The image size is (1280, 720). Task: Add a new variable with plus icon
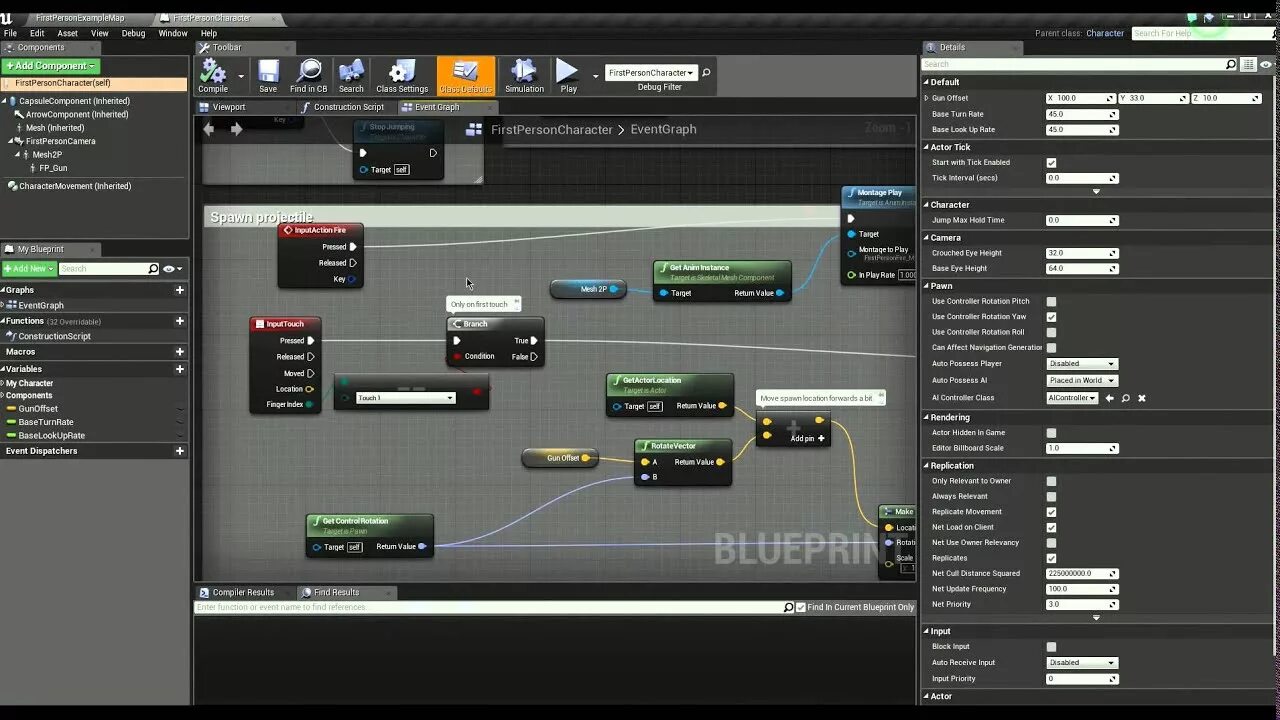pyautogui.click(x=180, y=369)
